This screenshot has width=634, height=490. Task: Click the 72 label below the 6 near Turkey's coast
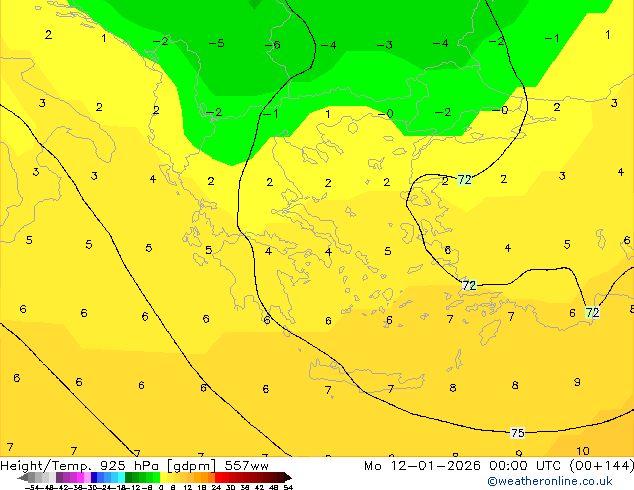469,285
